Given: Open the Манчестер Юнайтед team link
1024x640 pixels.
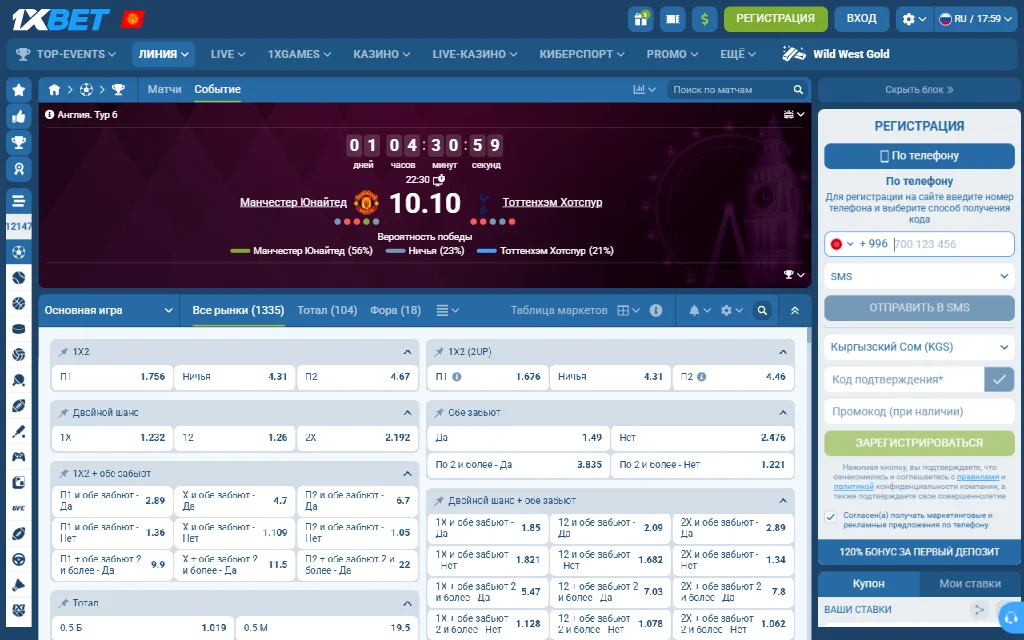Looking at the screenshot, I should pos(293,202).
